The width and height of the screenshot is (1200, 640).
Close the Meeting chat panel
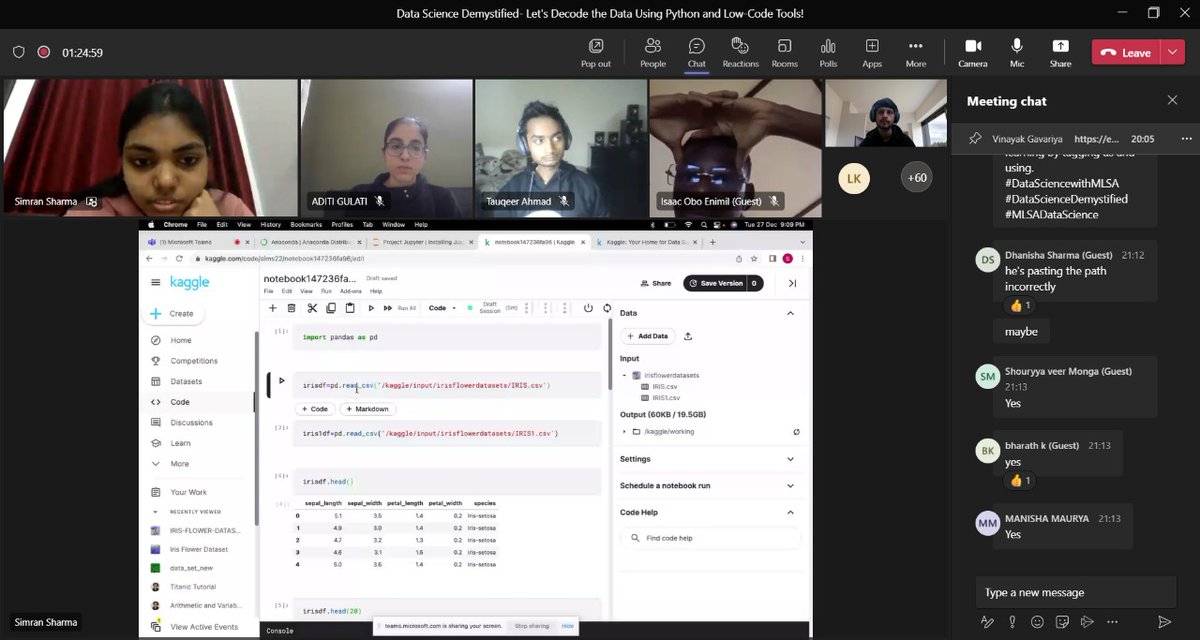tap(1172, 100)
